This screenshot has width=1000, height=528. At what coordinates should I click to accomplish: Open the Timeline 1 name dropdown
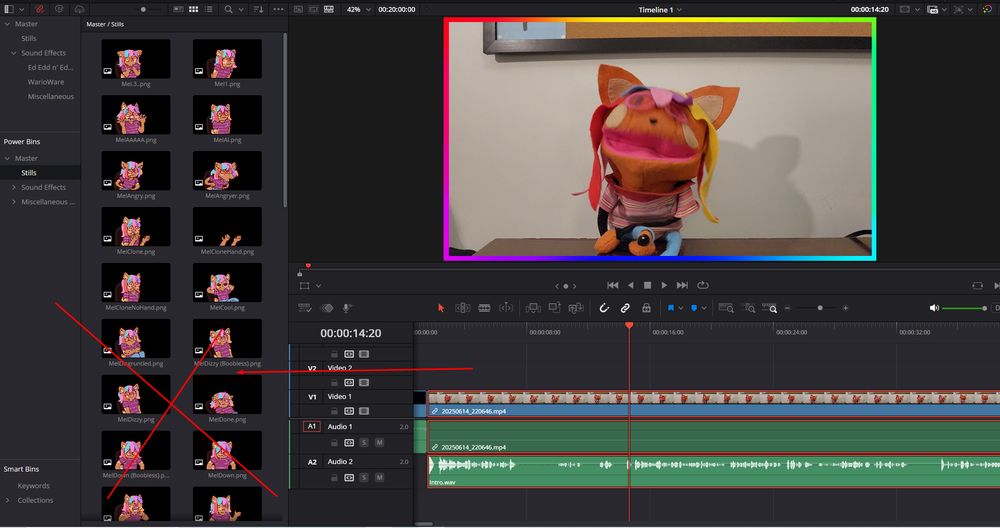[679, 10]
